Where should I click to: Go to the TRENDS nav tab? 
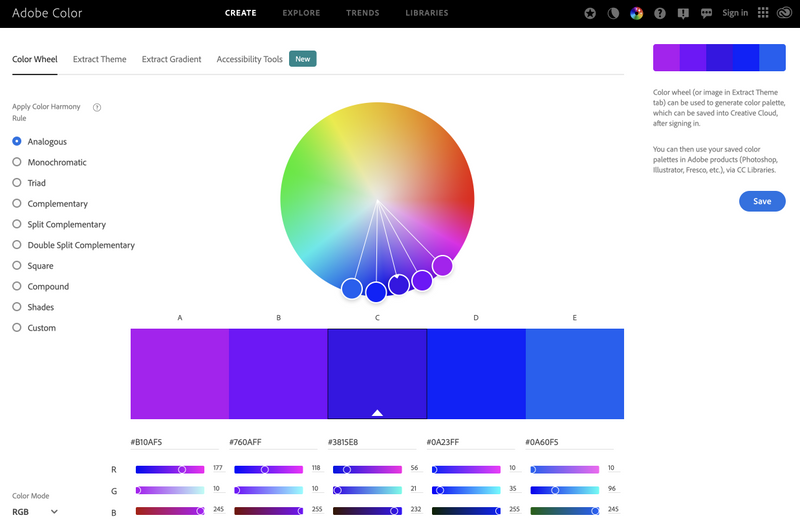click(x=363, y=13)
